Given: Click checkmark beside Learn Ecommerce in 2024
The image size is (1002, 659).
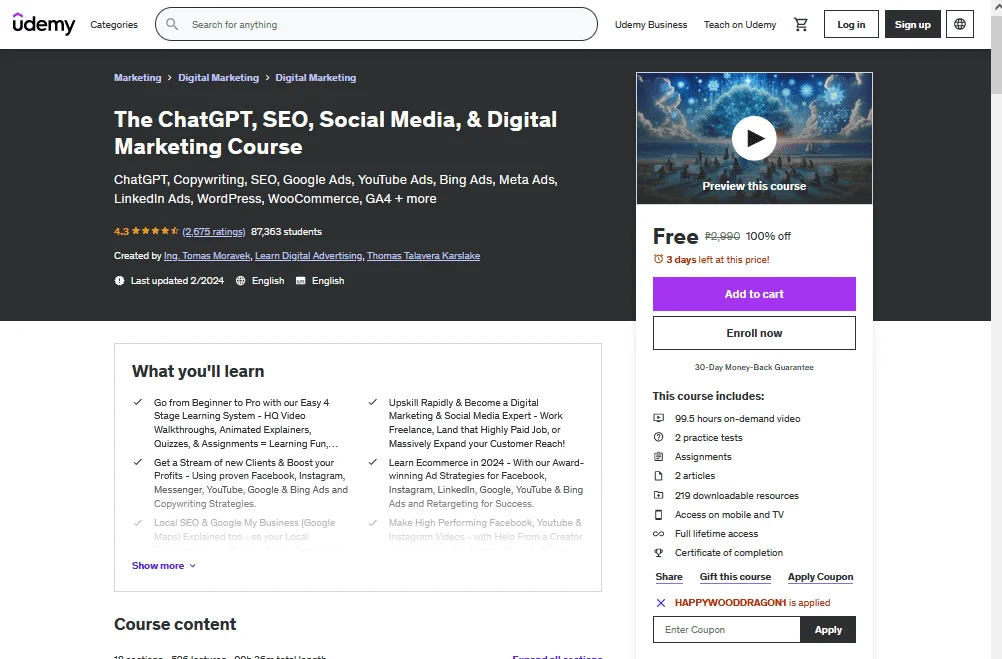Looking at the screenshot, I should click(373, 462).
